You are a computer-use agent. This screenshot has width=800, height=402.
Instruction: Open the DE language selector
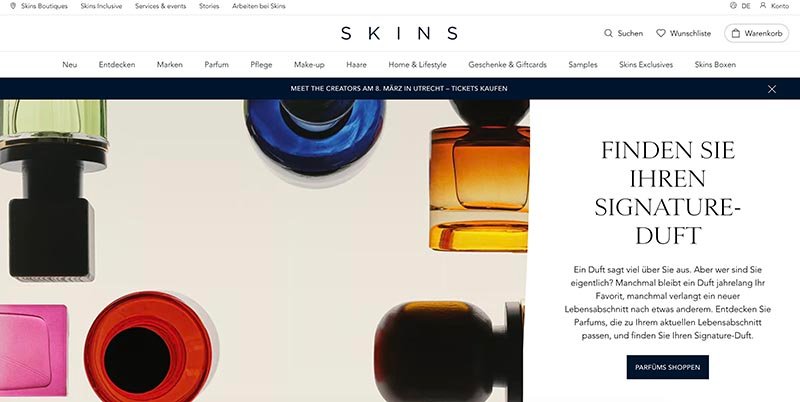(746, 6)
